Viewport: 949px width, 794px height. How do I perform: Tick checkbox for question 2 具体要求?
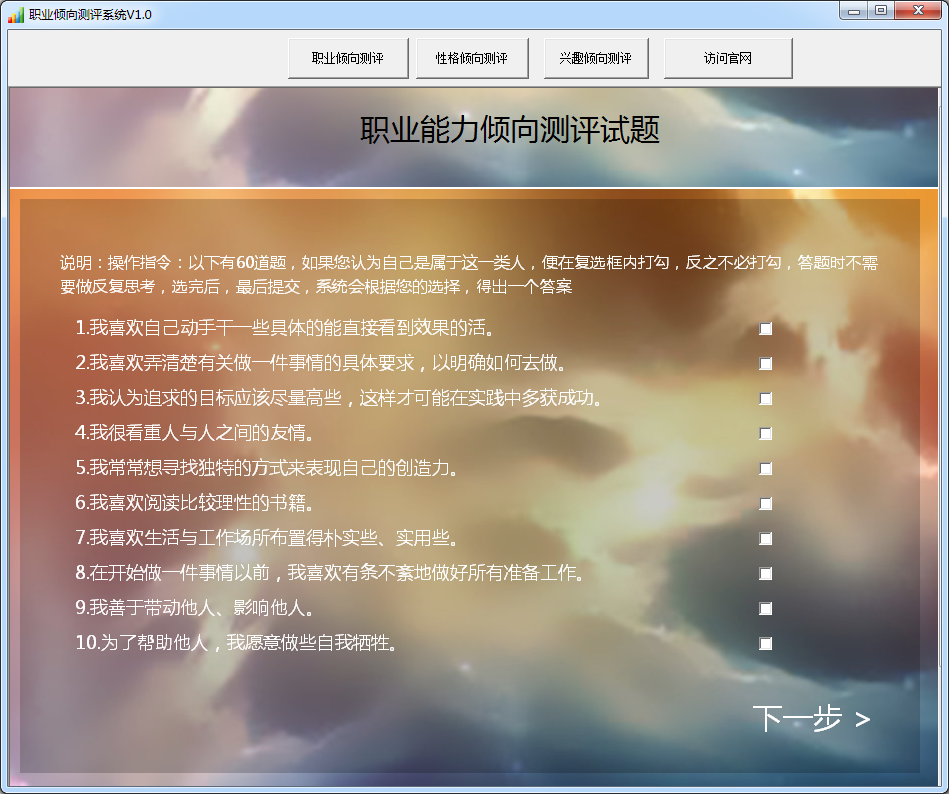766,364
